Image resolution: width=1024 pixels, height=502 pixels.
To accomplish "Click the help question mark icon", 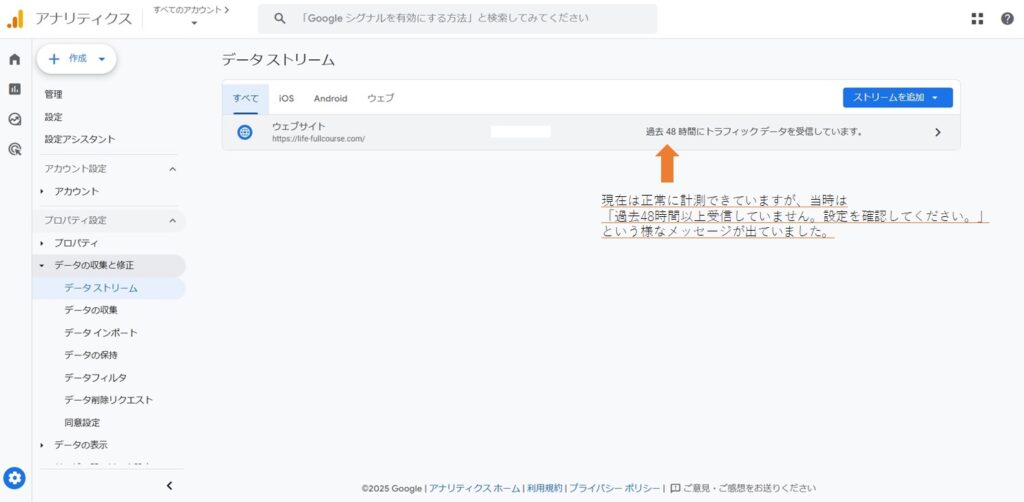I will (1007, 18).
